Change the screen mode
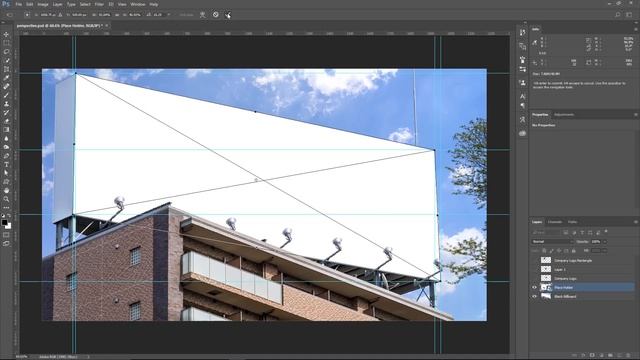Screen dimensions: 640x360 click(6, 243)
